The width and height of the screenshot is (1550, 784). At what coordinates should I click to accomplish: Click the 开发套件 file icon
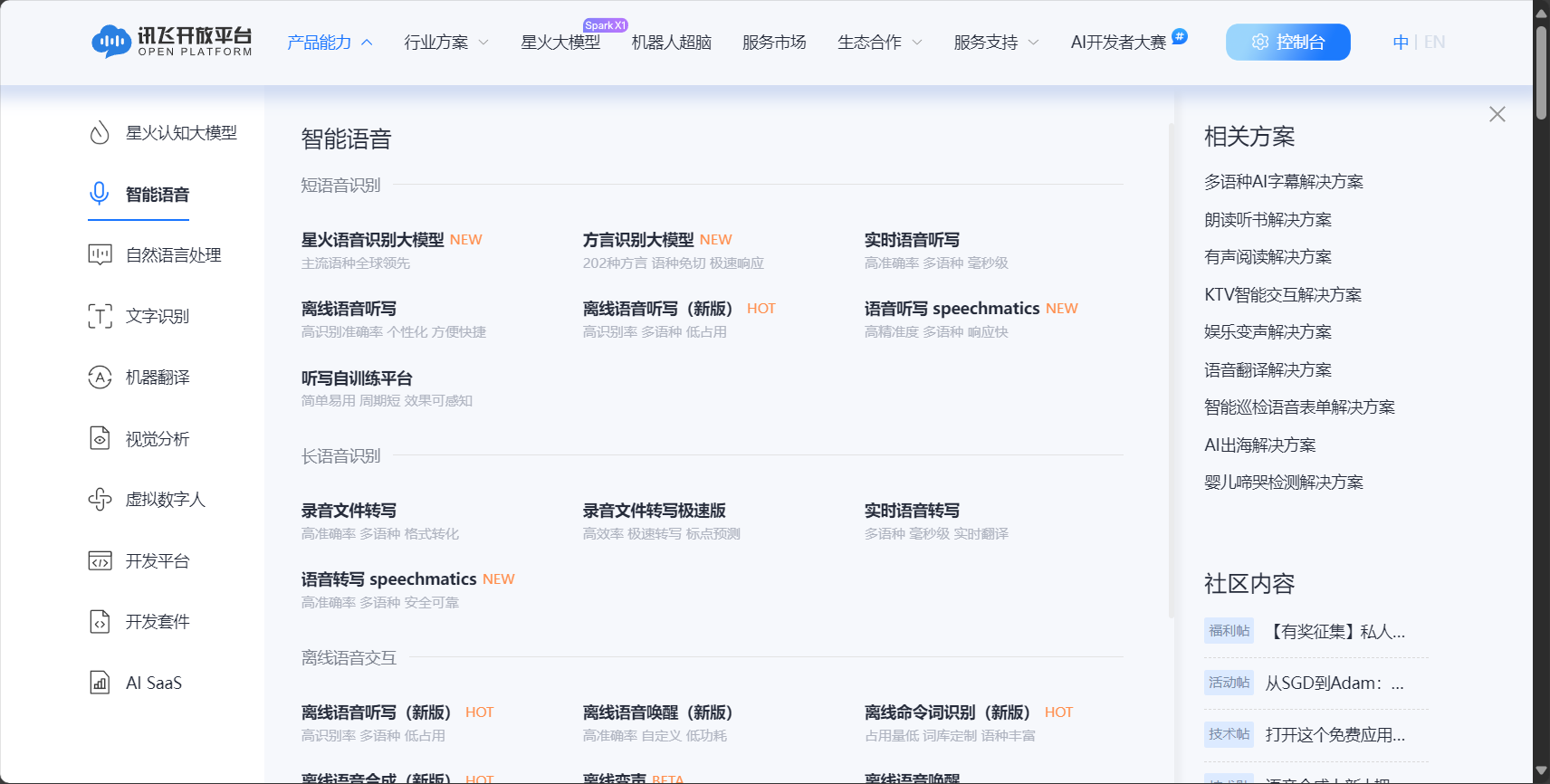pyautogui.click(x=100, y=622)
